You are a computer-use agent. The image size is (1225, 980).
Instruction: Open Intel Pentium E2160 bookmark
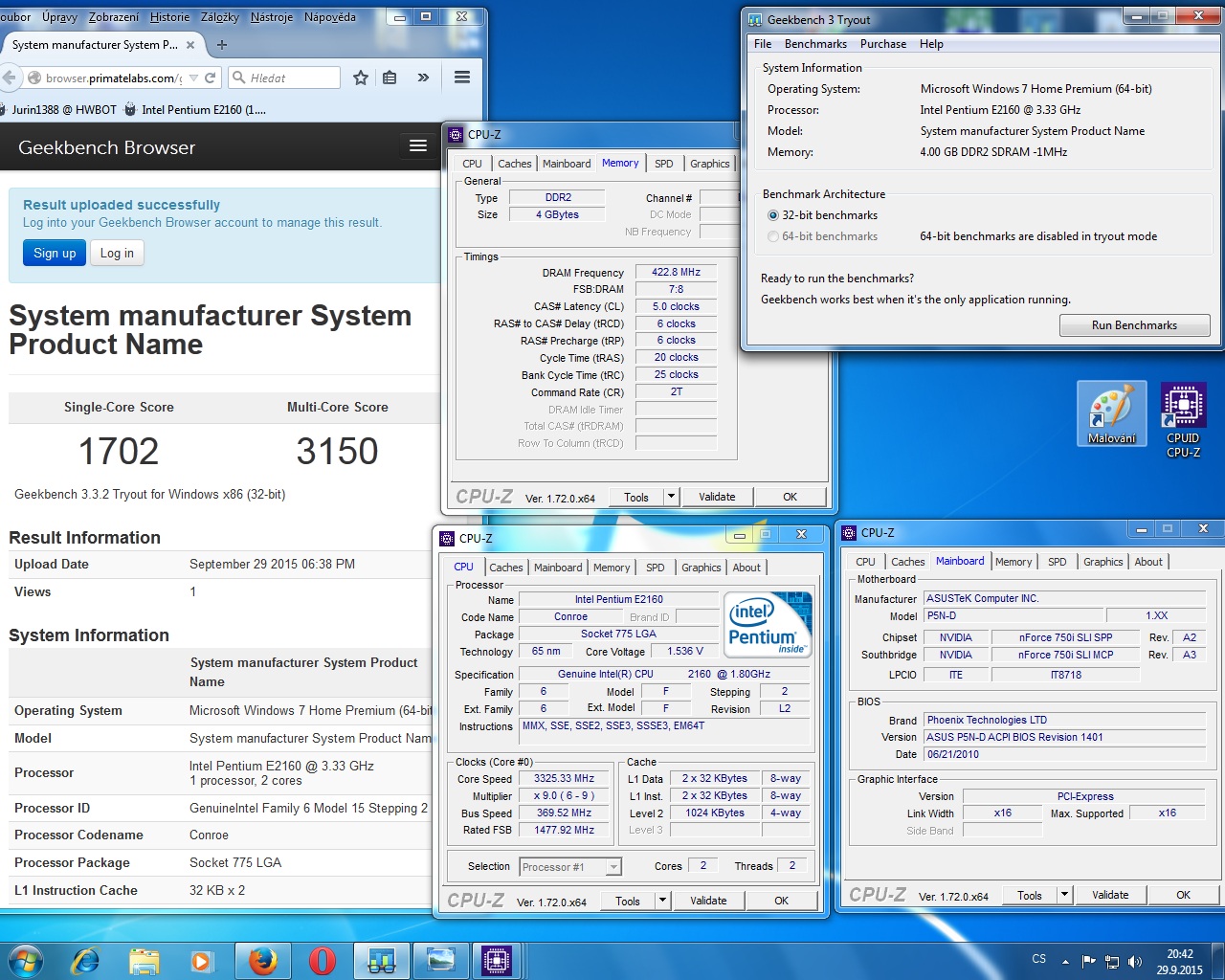195,109
